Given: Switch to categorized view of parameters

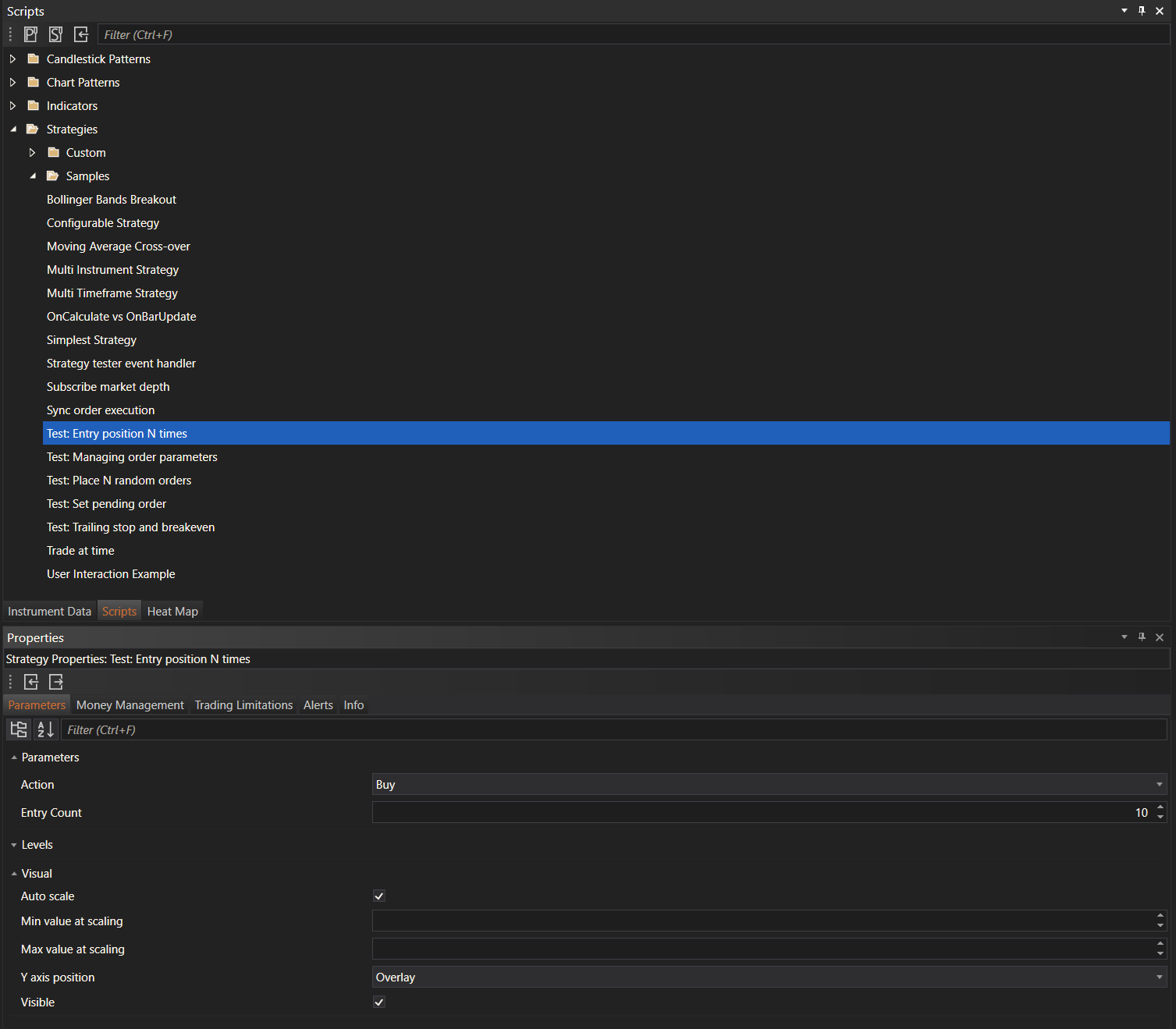Looking at the screenshot, I should pyautogui.click(x=19, y=729).
